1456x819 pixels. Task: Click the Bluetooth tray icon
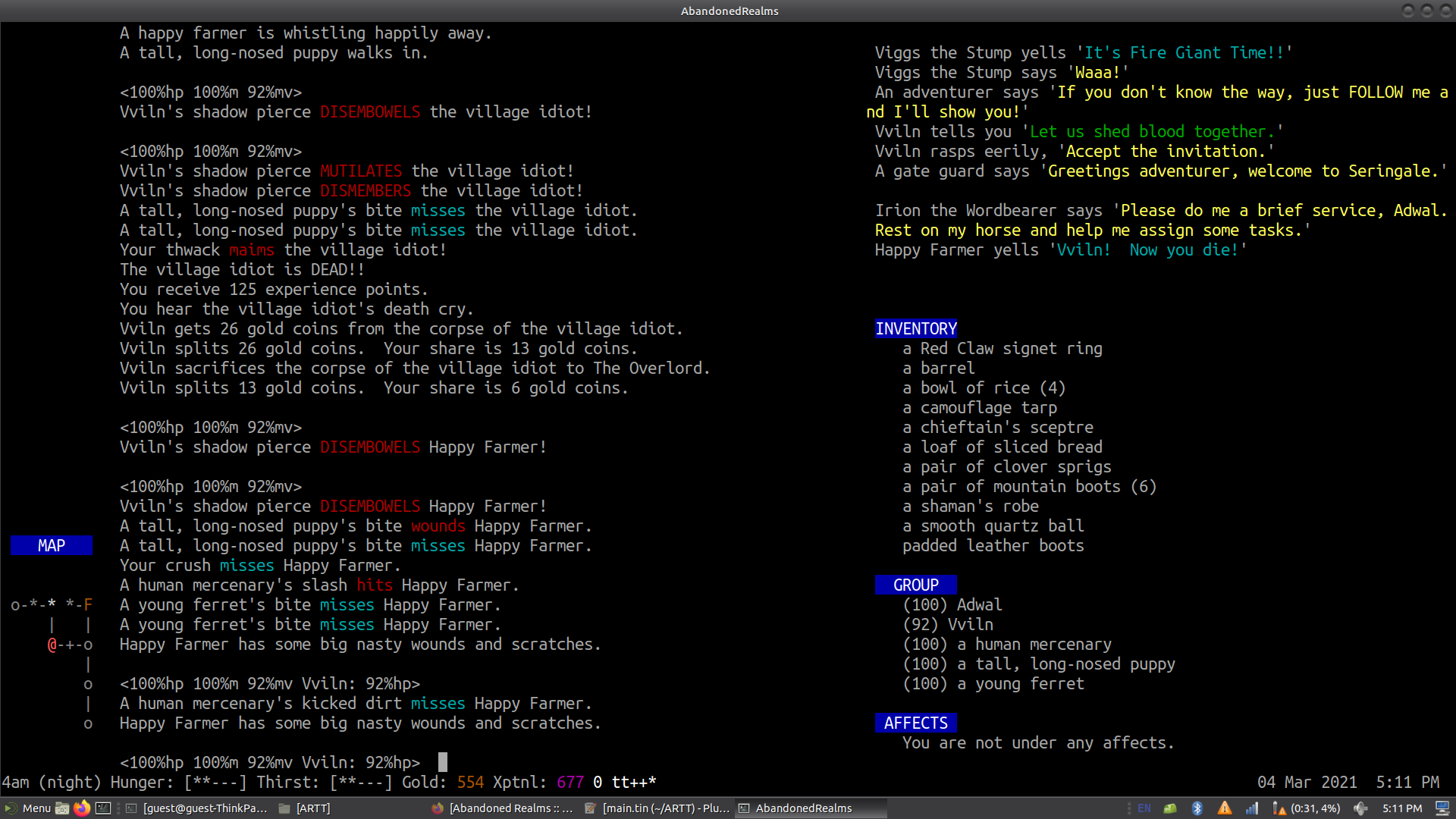[1197, 808]
